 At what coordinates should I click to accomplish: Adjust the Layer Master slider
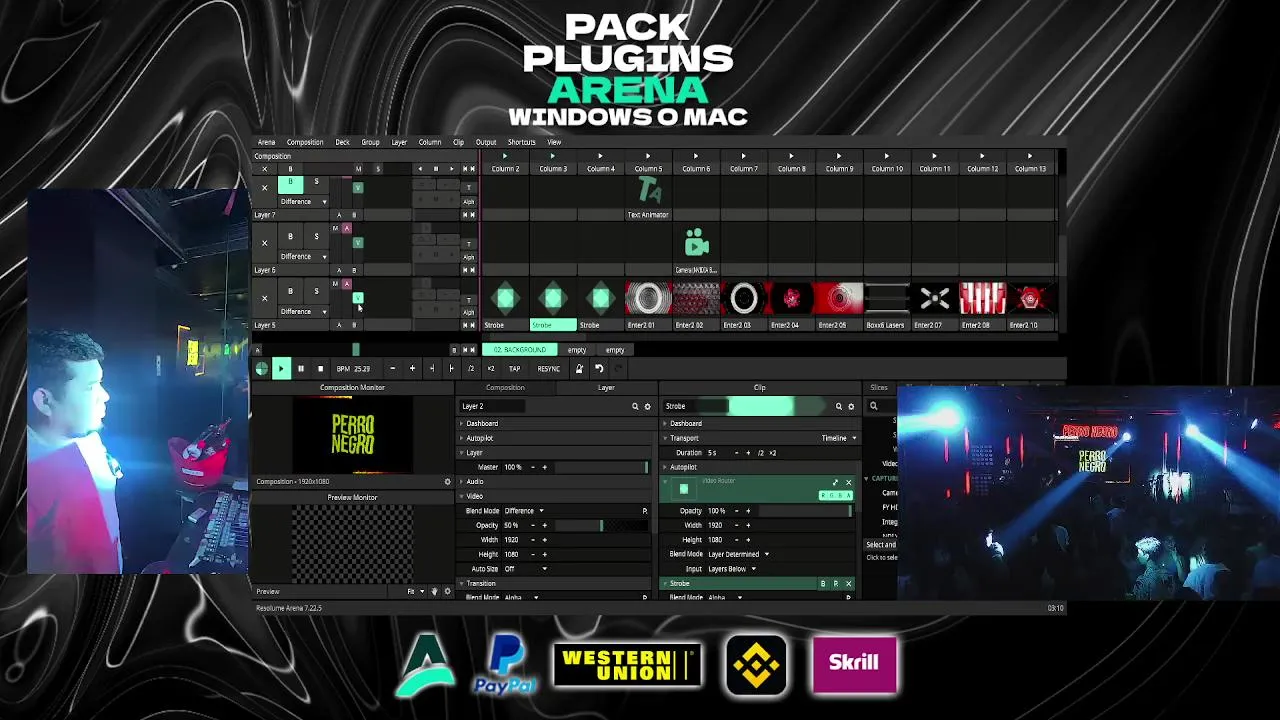coord(601,467)
